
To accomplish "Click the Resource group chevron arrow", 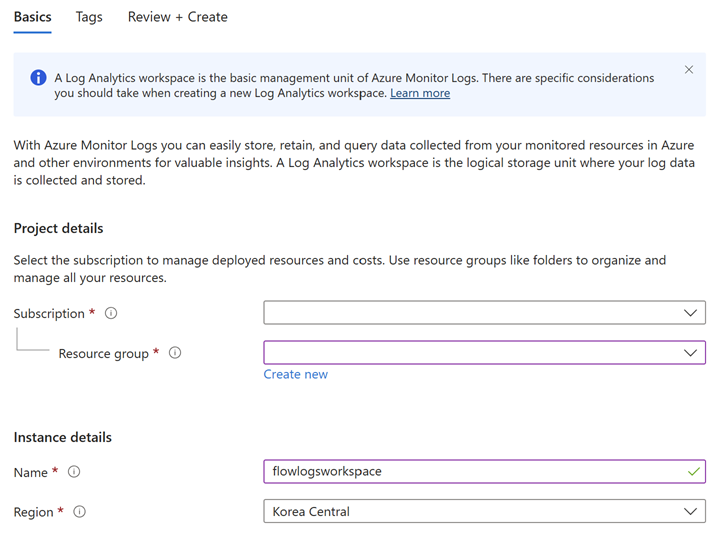I will (x=691, y=353).
